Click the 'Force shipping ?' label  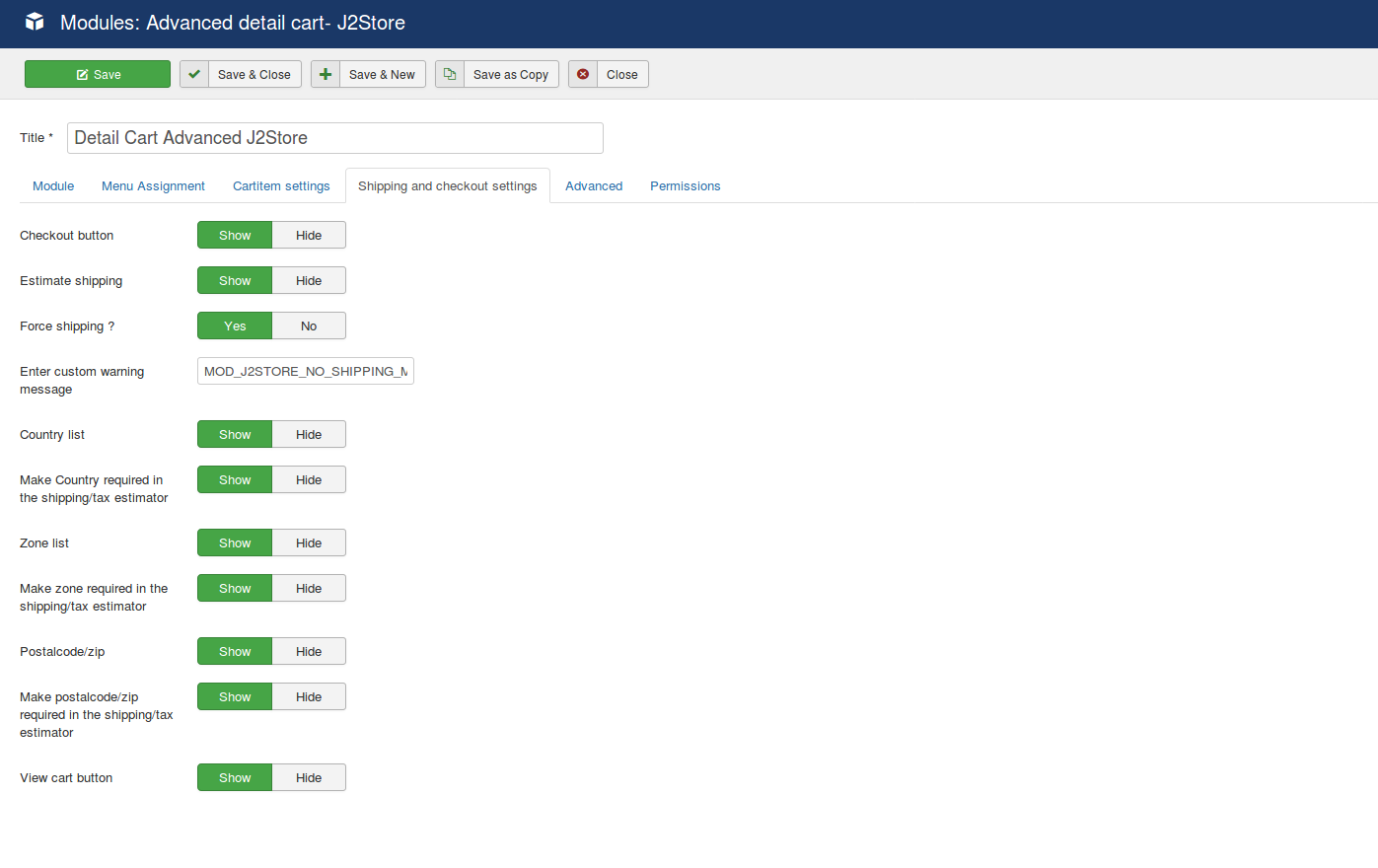[67, 326]
